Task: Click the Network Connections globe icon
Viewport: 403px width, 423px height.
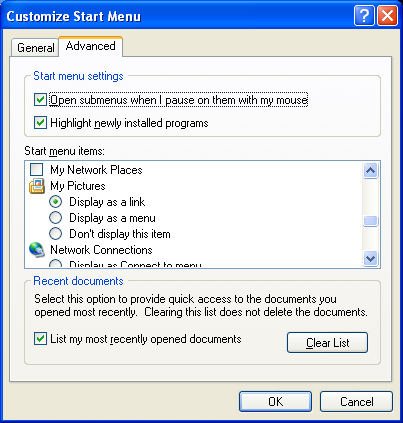Action: coord(37,250)
